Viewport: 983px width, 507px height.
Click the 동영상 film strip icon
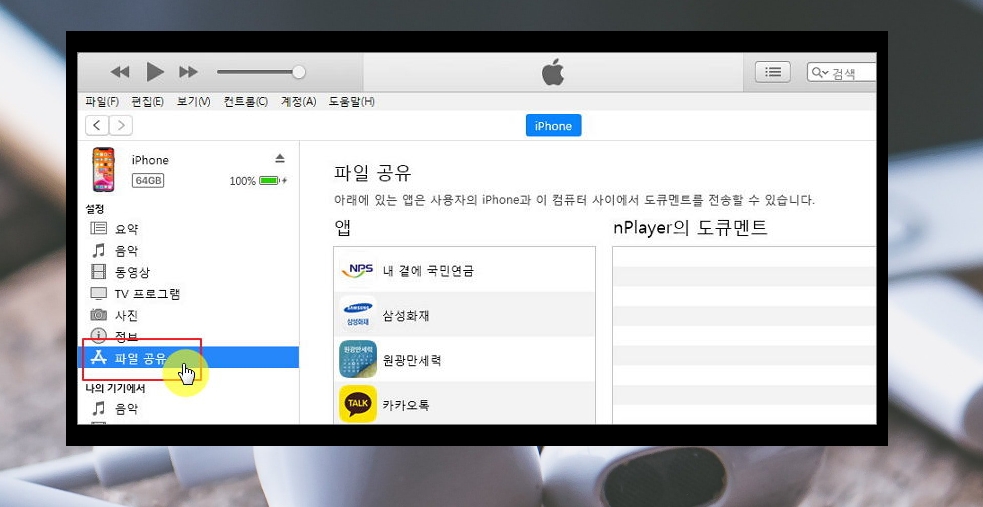pos(98,272)
